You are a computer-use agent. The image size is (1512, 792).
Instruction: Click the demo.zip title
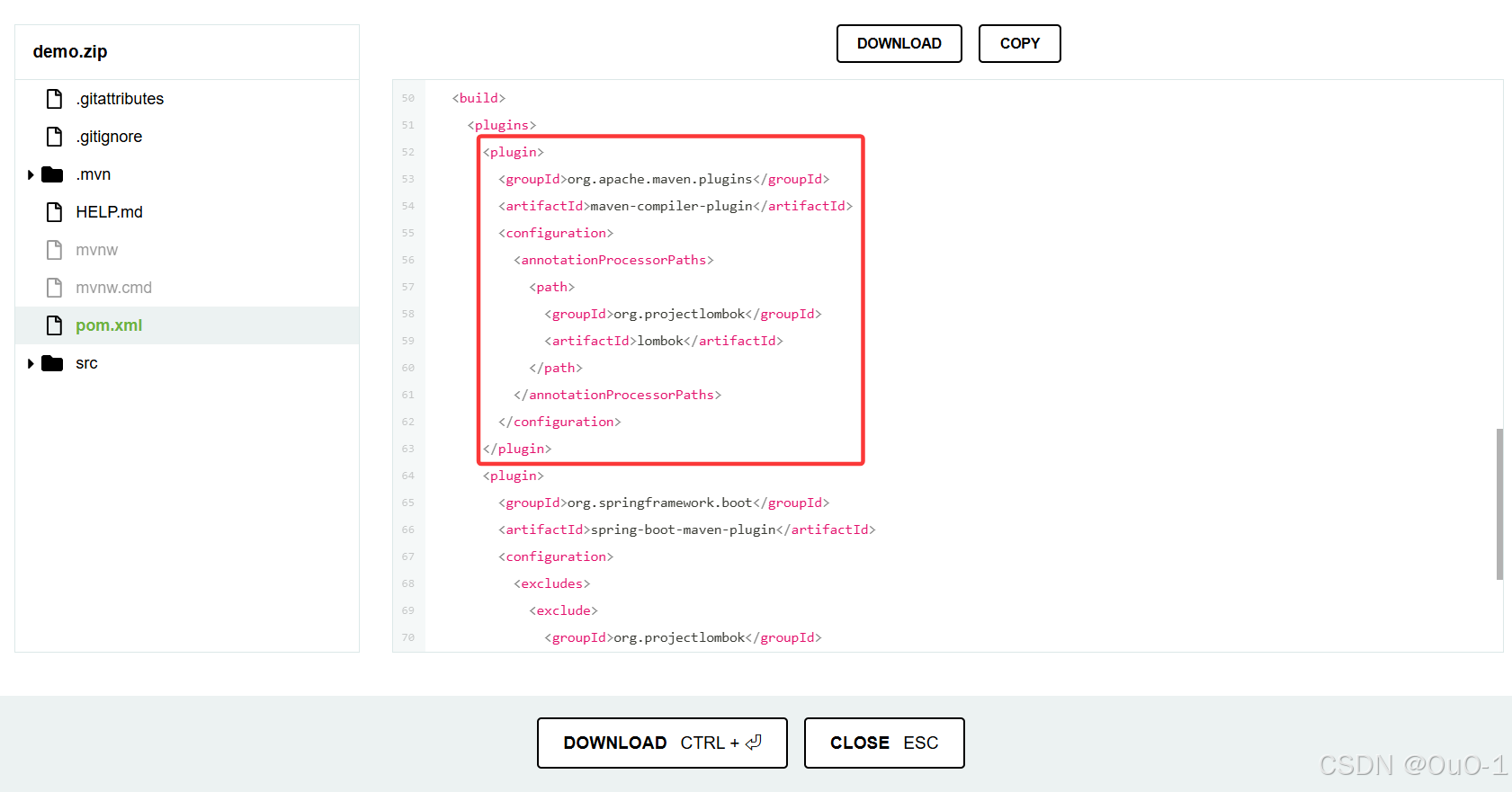70,51
